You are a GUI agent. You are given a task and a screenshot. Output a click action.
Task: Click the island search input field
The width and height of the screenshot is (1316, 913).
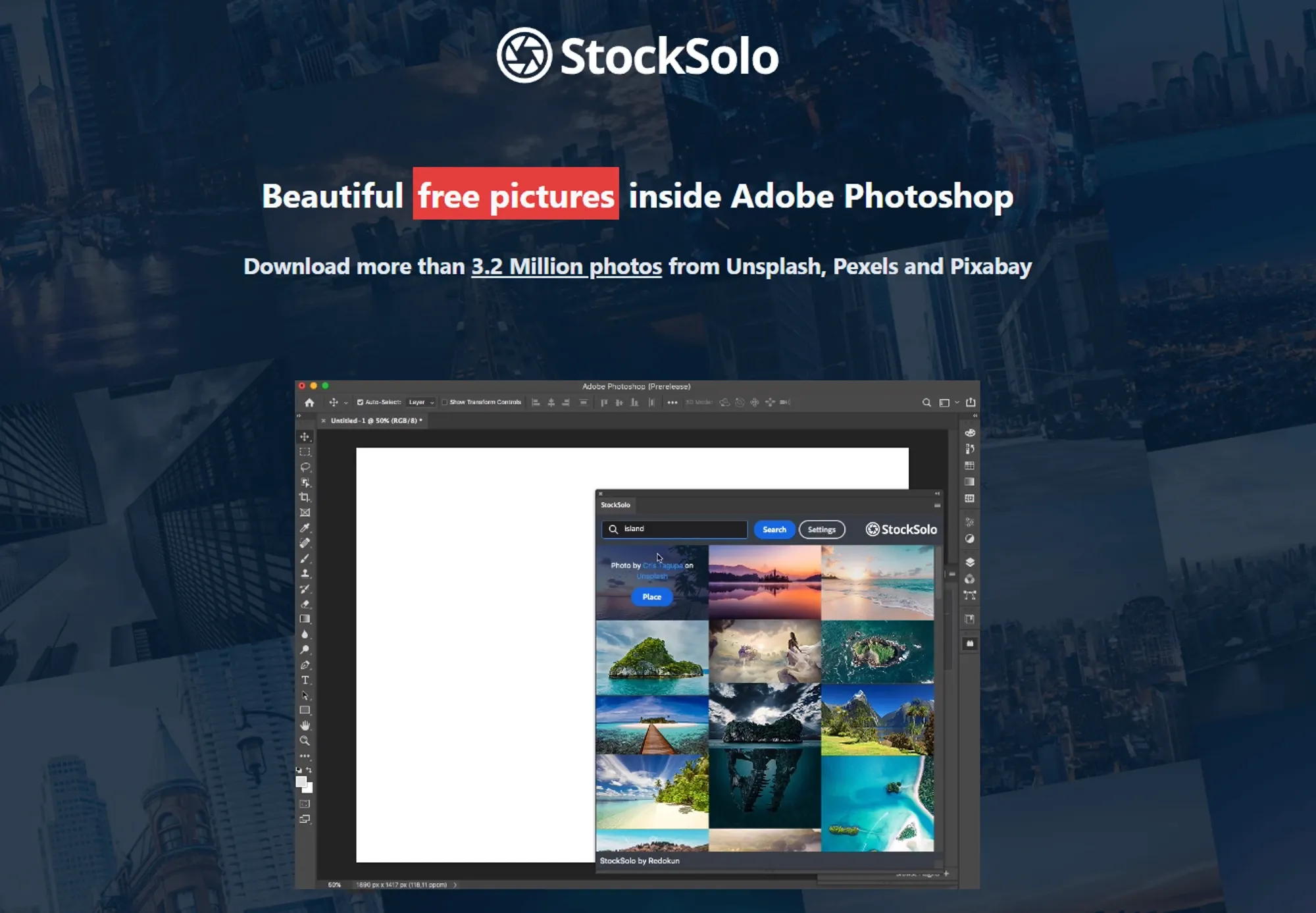coord(674,529)
